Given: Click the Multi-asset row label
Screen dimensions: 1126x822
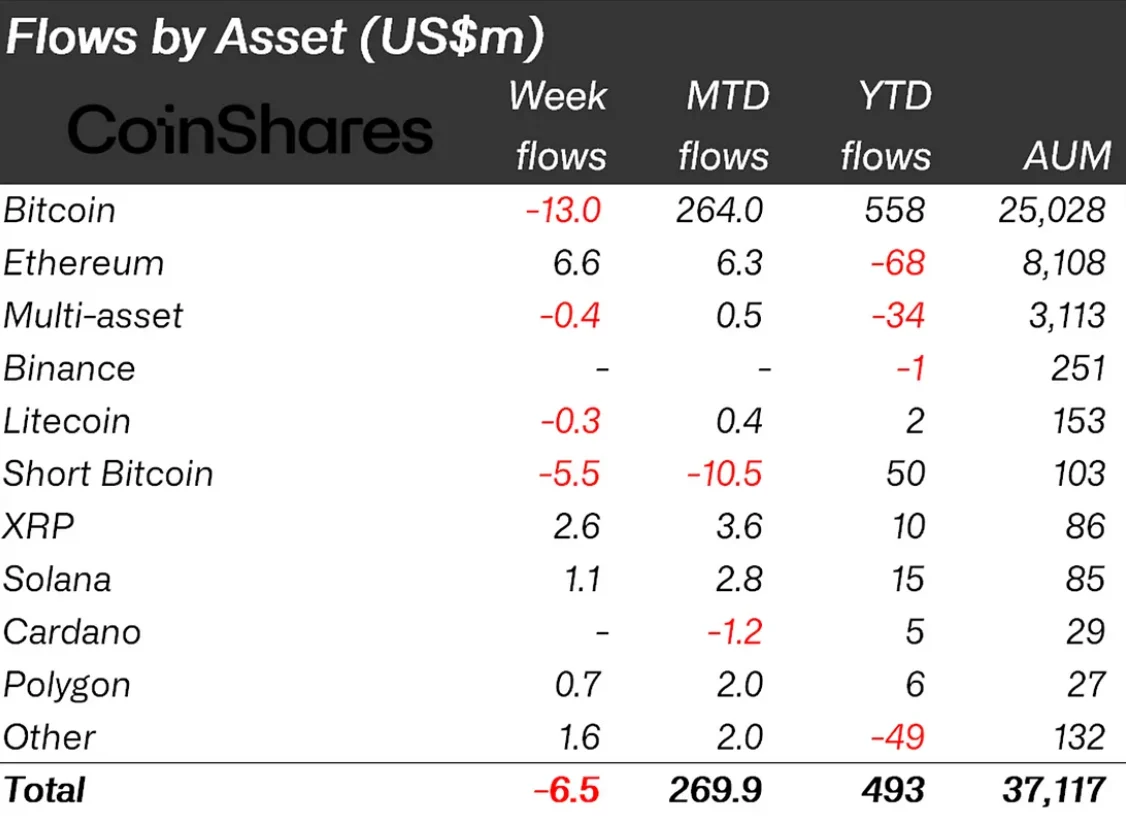Looking at the screenshot, I should [93, 316].
